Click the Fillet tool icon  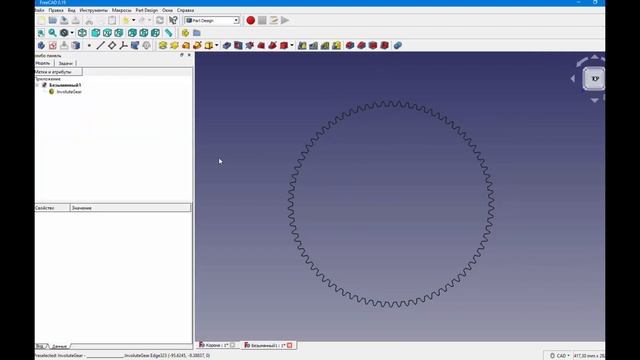pyautogui.click(x=350, y=45)
